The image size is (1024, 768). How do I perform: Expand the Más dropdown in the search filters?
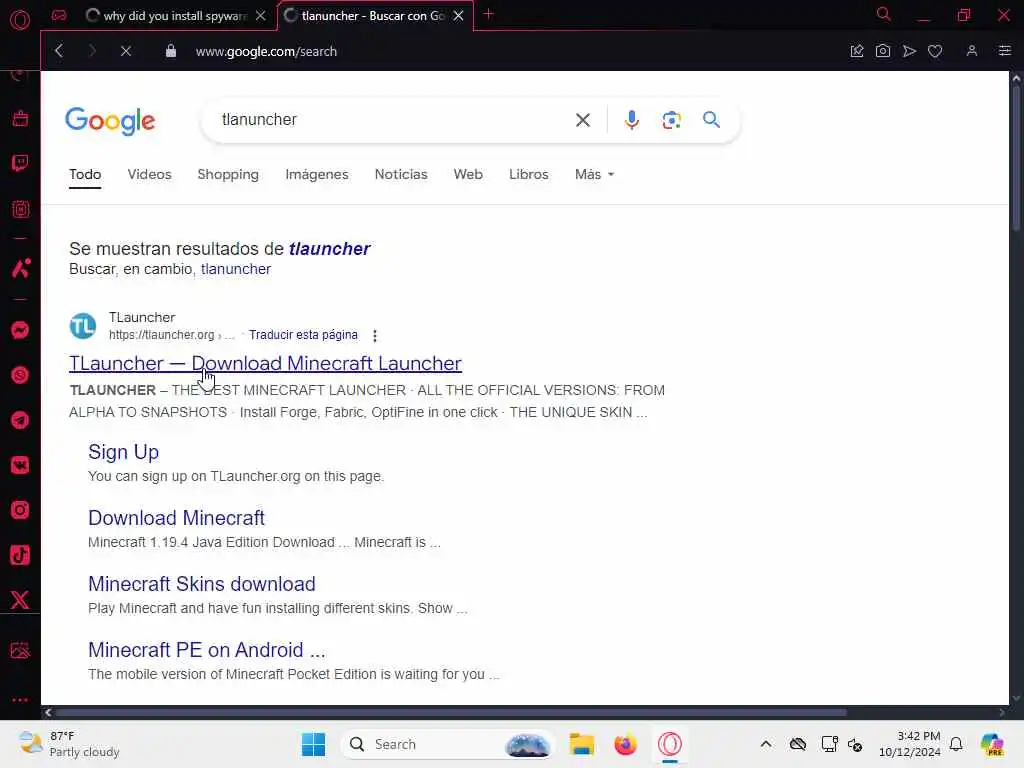(594, 174)
